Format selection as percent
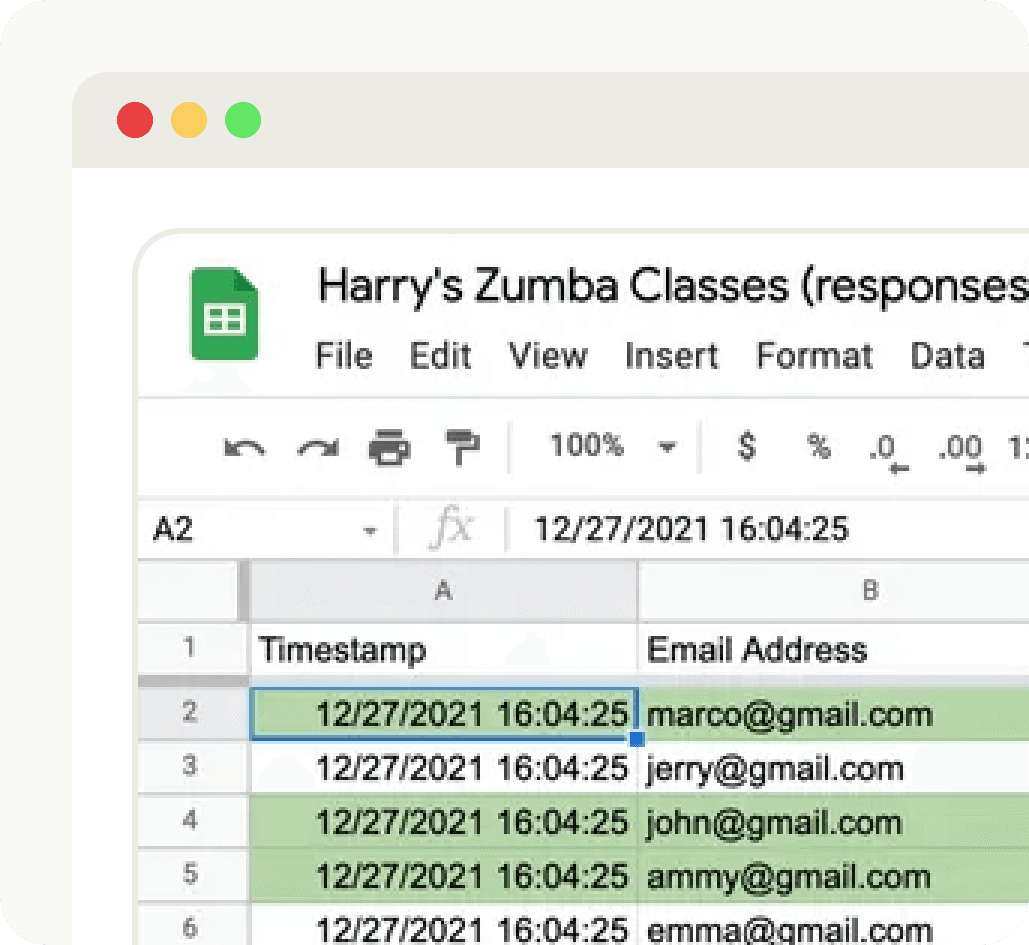Screen dimensions: 1029x945 (818, 448)
